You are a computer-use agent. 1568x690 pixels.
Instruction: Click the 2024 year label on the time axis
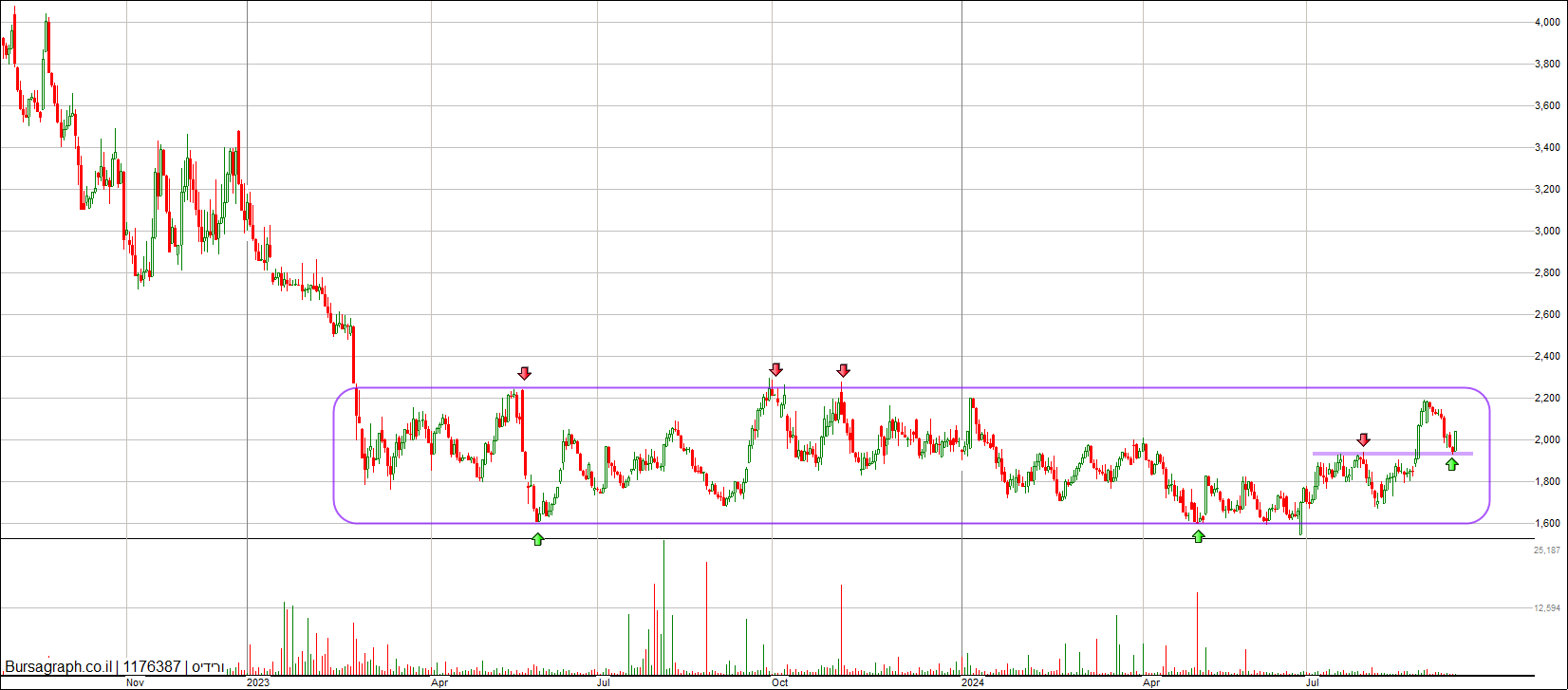pos(973,682)
